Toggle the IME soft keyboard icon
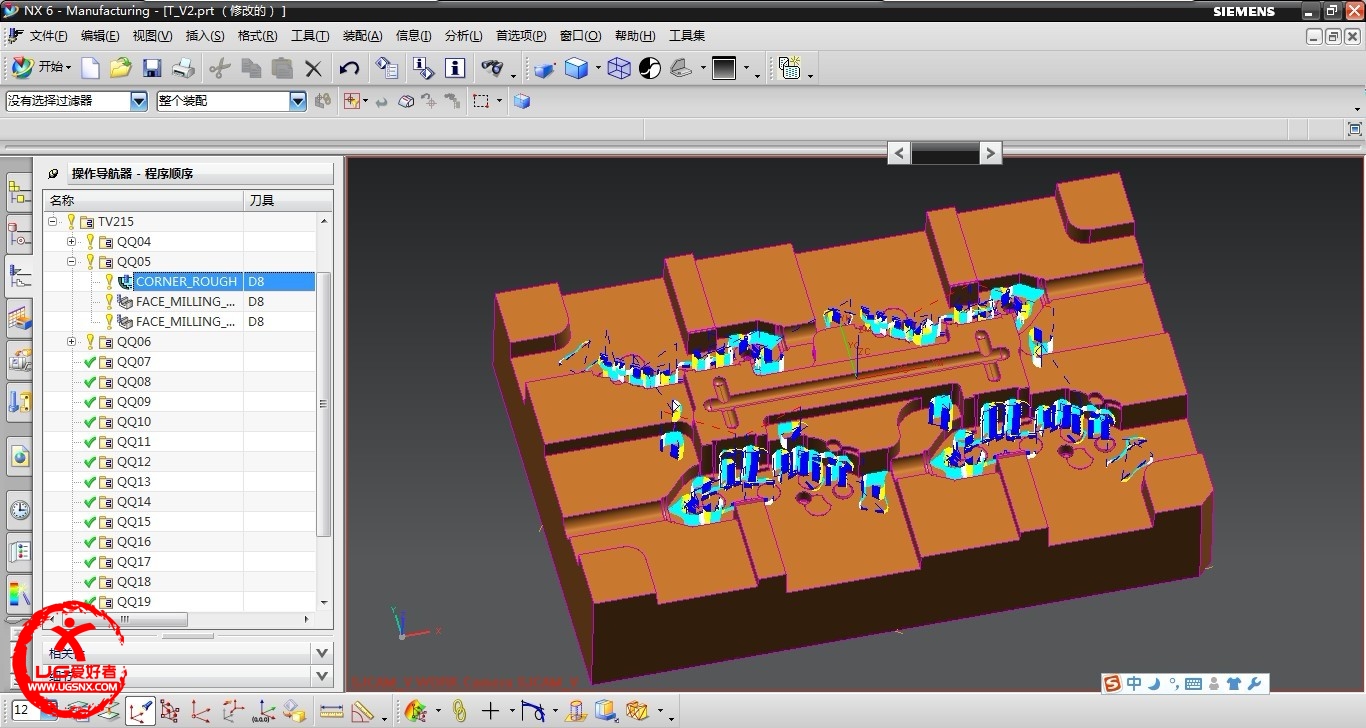Image resolution: width=1366 pixels, height=728 pixels. click(1193, 684)
